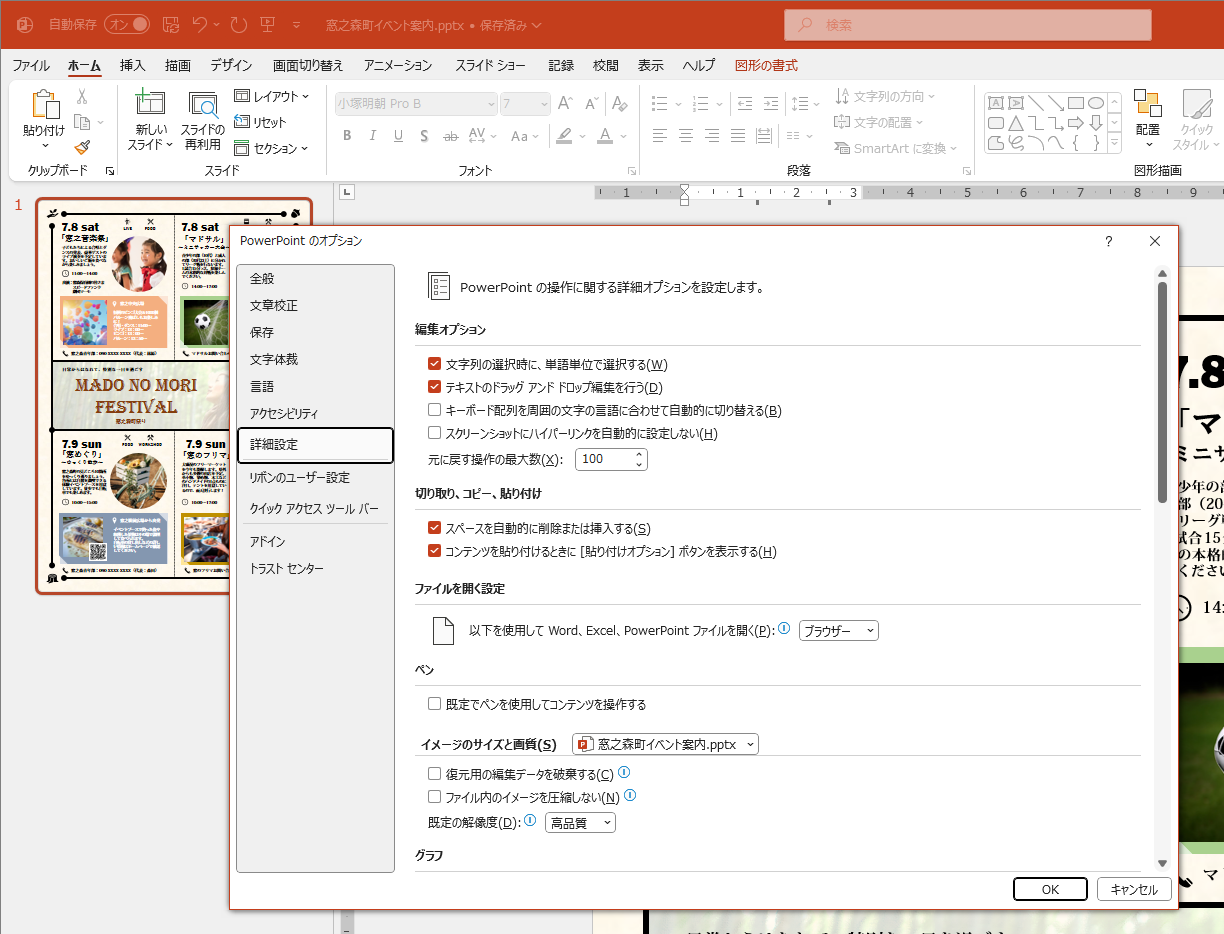
Task: Check ファイル内のイメージを圧縮しない option
Action: pos(434,796)
